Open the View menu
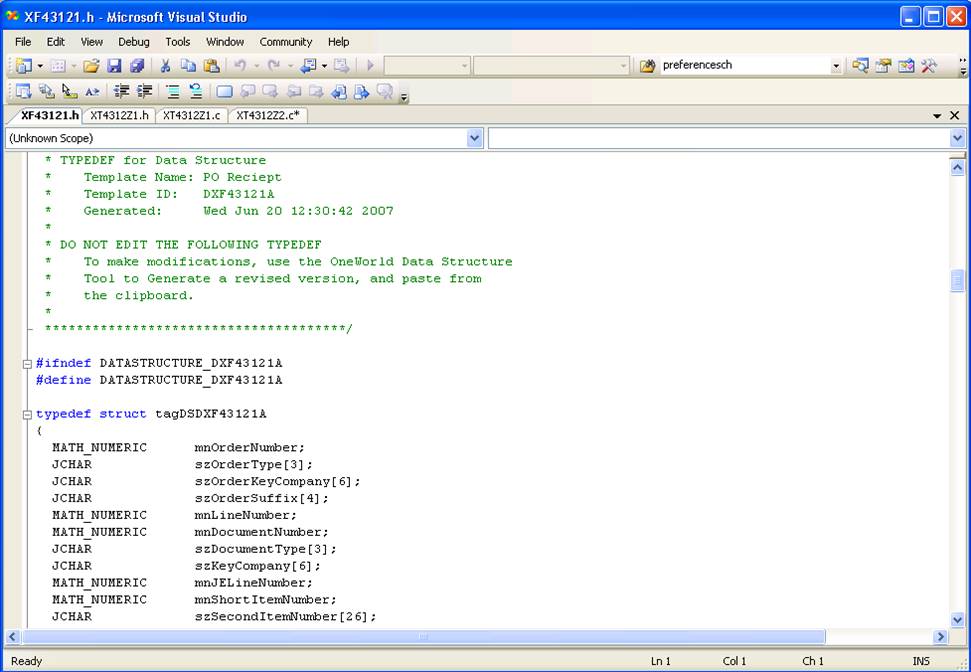Image resolution: width=971 pixels, height=672 pixels. [x=92, y=42]
